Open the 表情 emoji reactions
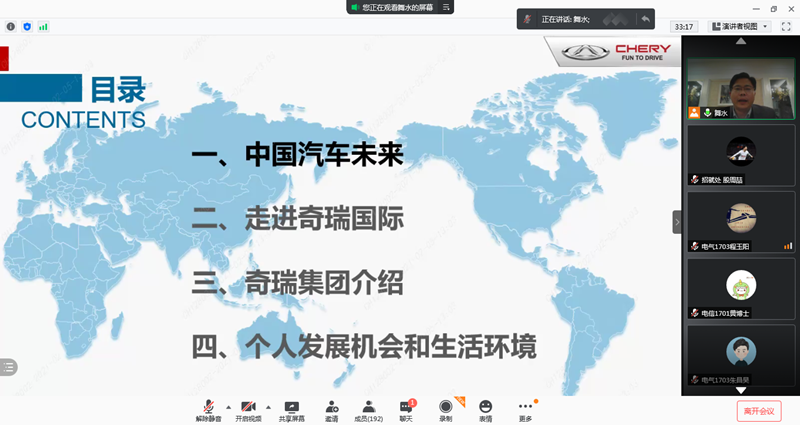The width and height of the screenshot is (800, 425). [485, 410]
